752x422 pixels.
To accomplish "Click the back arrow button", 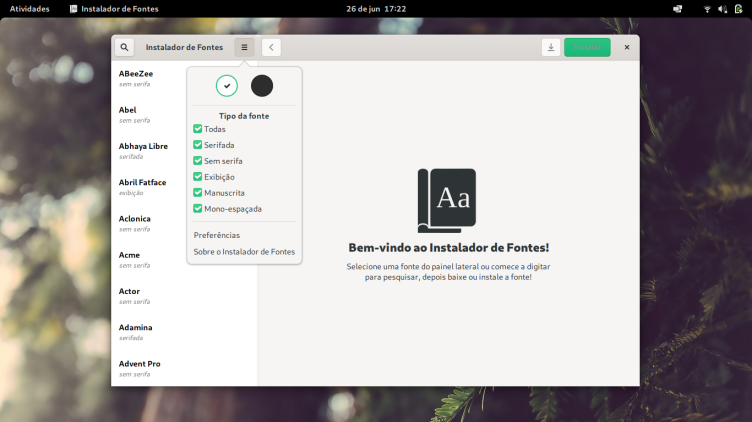I will (x=271, y=47).
